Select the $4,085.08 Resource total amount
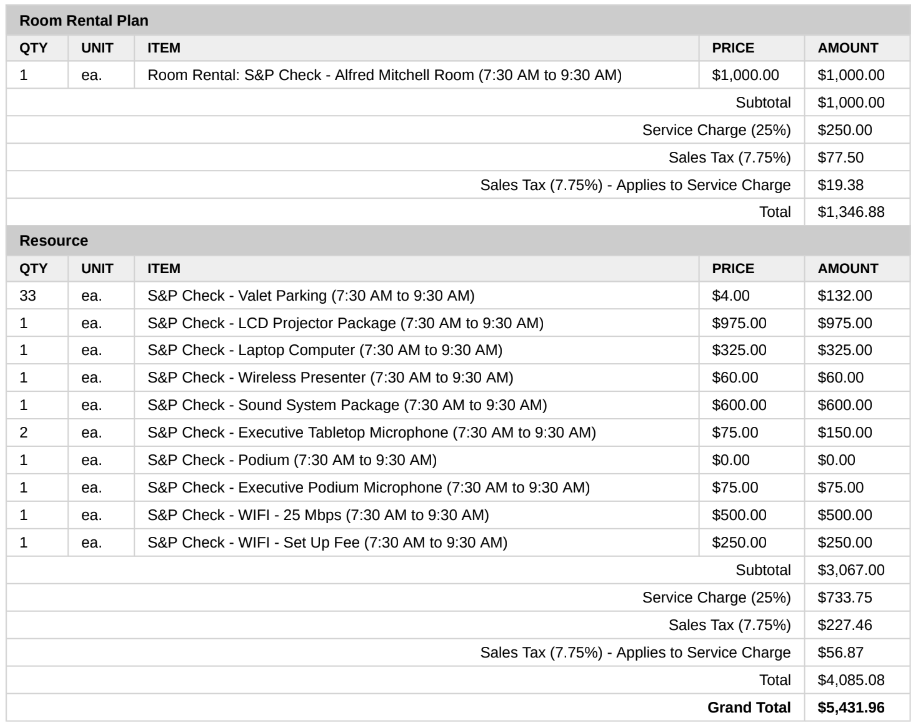 (x=850, y=680)
